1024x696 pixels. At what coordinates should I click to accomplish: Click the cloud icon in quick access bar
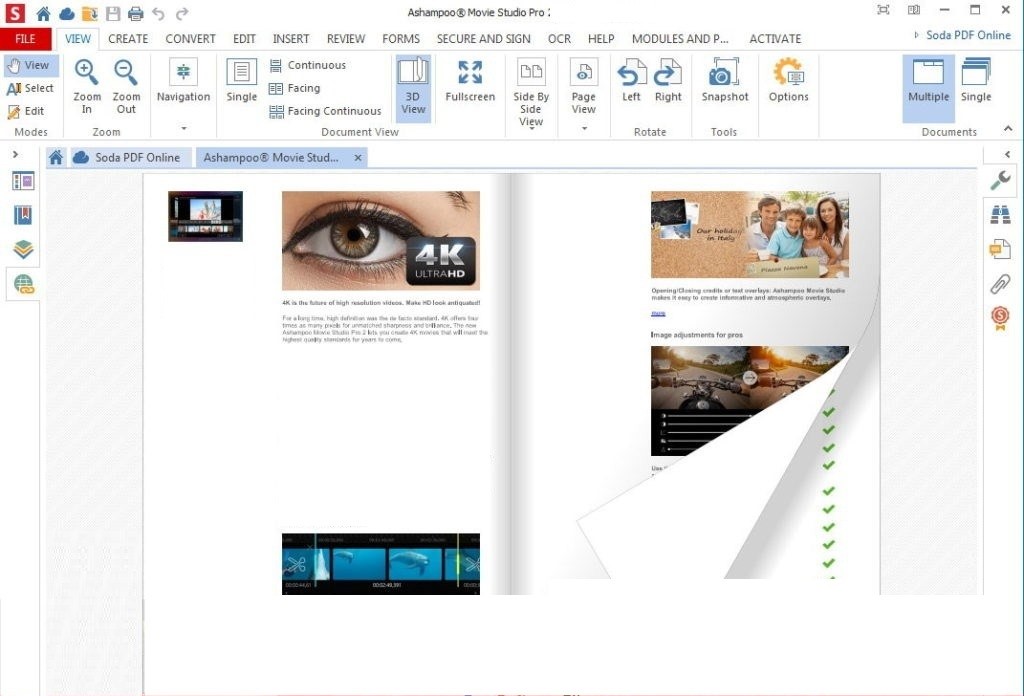click(67, 13)
